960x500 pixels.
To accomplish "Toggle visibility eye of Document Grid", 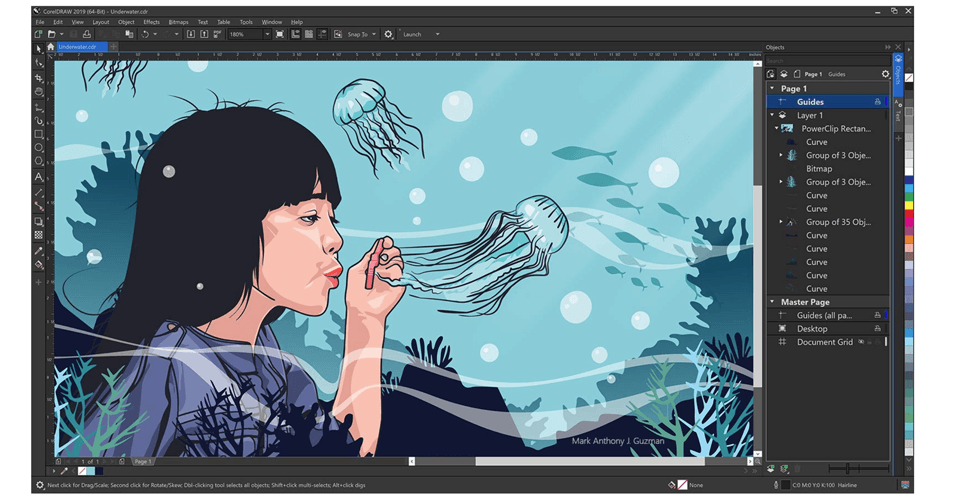I will (x=861, y=342).
